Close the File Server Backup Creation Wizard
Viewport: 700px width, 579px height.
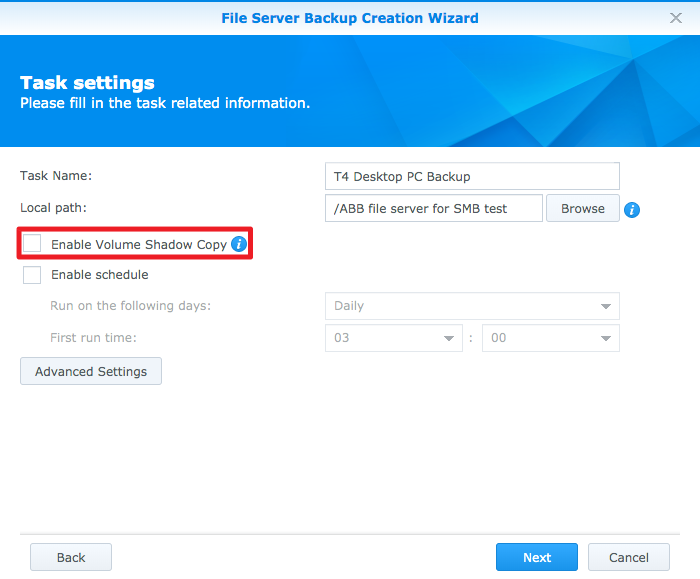[675, 18]
